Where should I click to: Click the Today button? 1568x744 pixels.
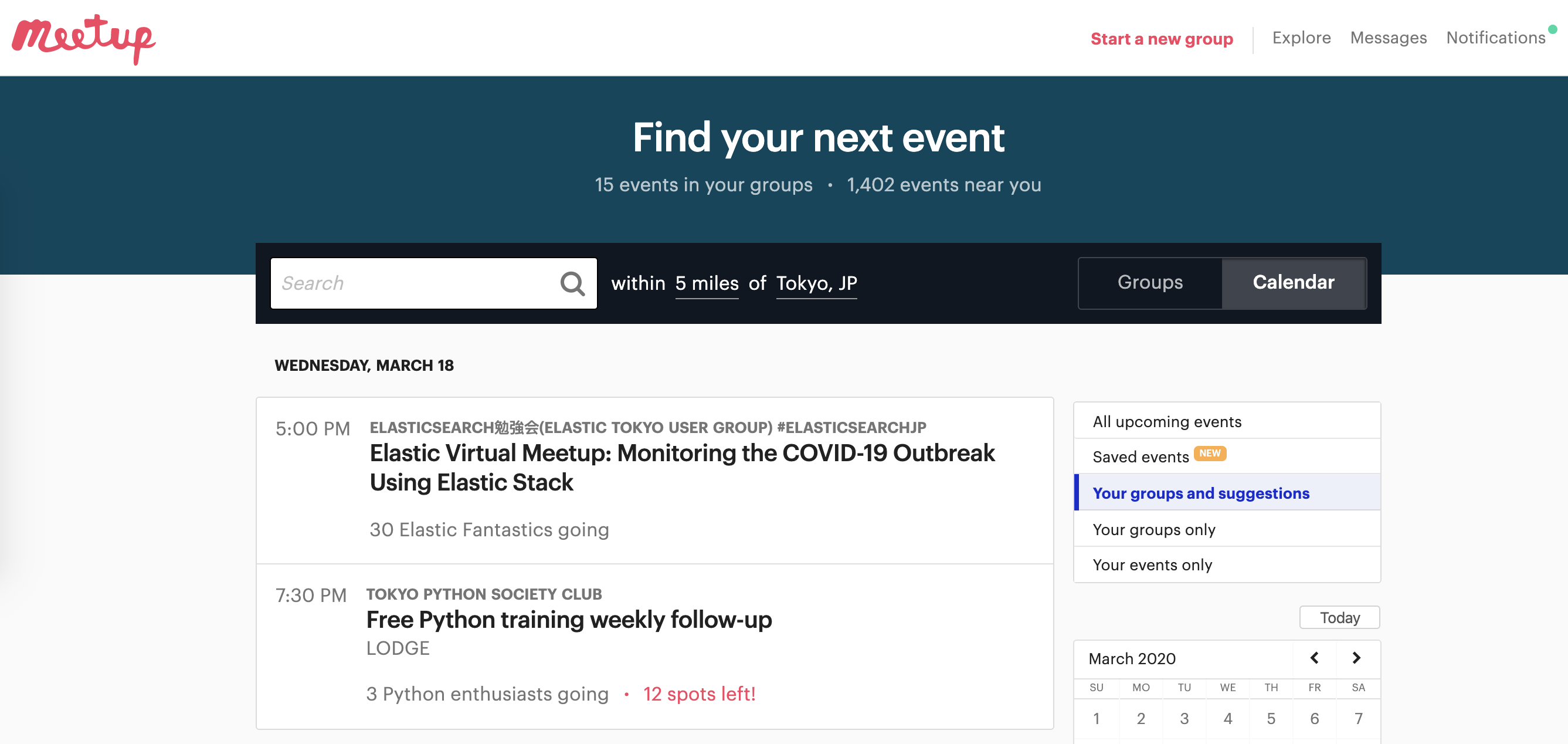coord(1339,617)
